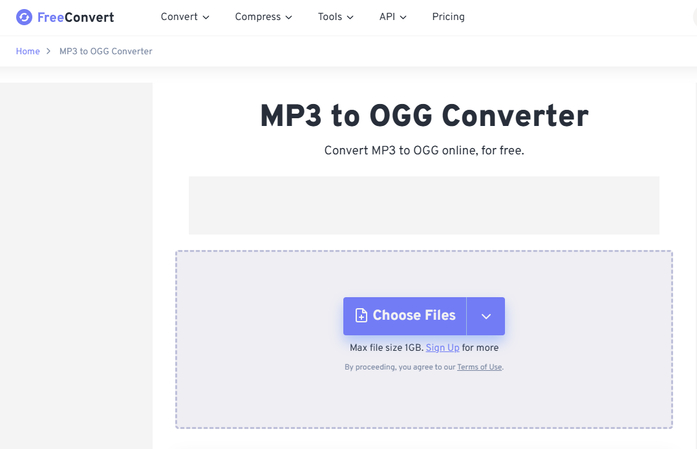Expand the chevron next to Tools

pos(350,18)
